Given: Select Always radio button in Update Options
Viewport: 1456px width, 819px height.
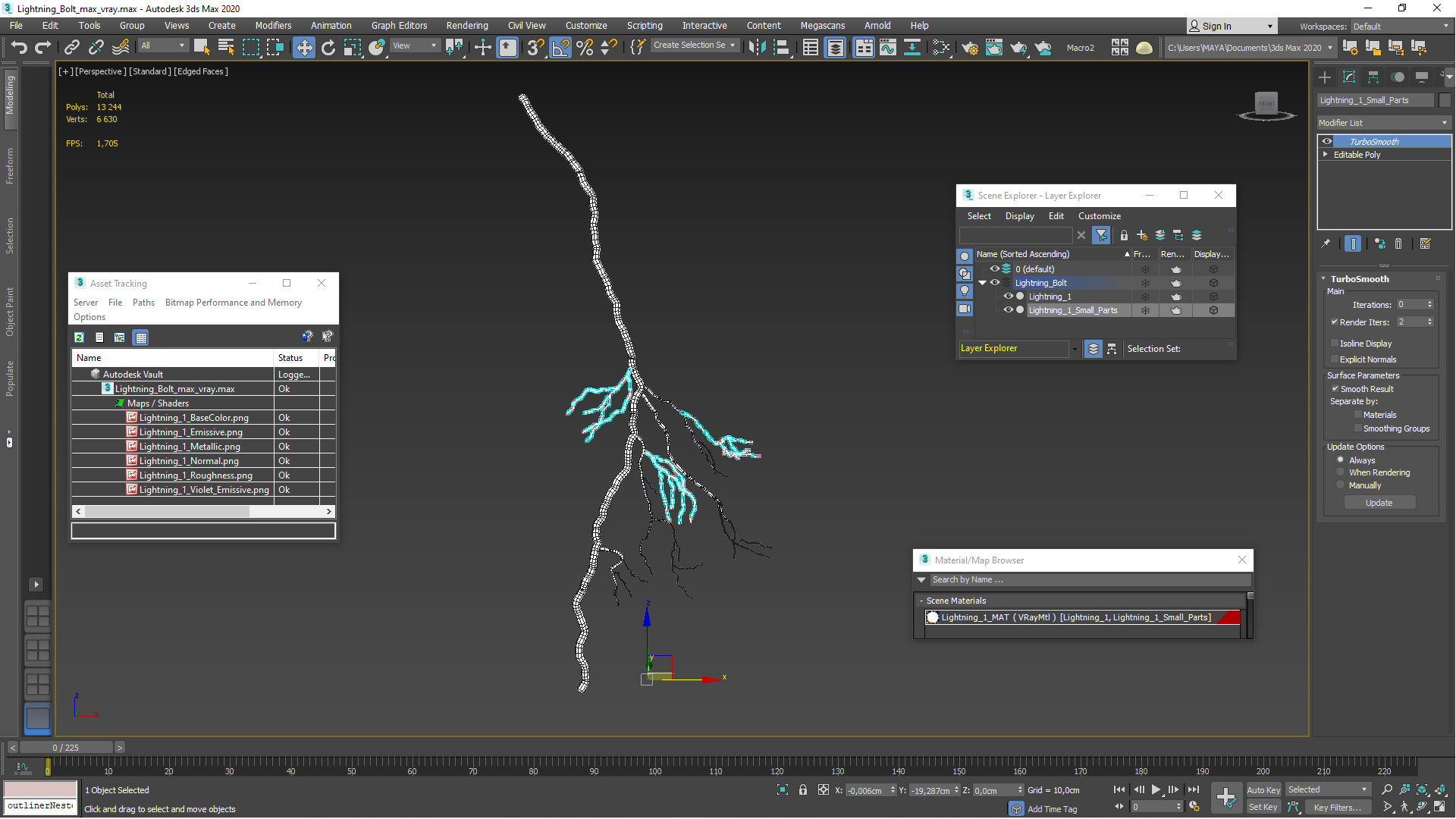Looking at the screenshot, I should (1340, 459).
